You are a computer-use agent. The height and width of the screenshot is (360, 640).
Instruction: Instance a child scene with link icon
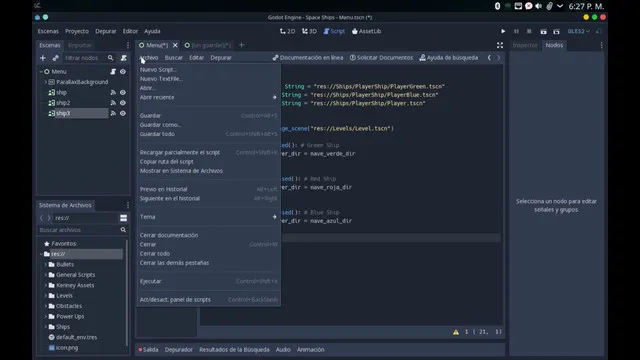56,58
